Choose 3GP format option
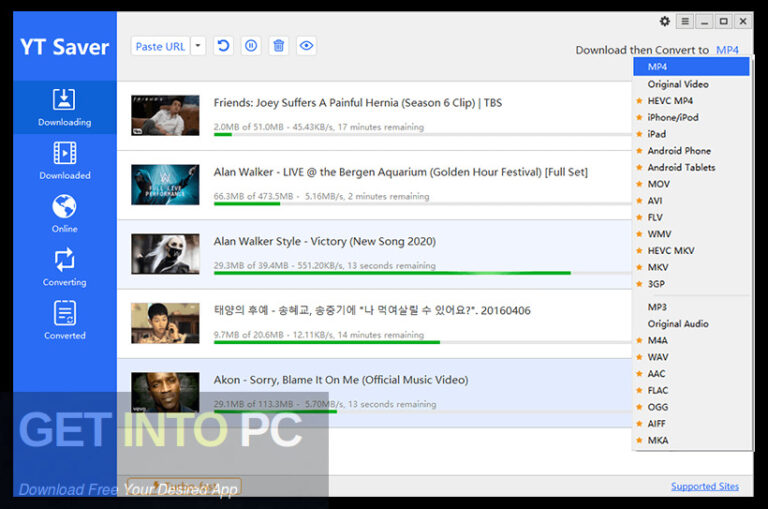 click(x=691, y=284)
